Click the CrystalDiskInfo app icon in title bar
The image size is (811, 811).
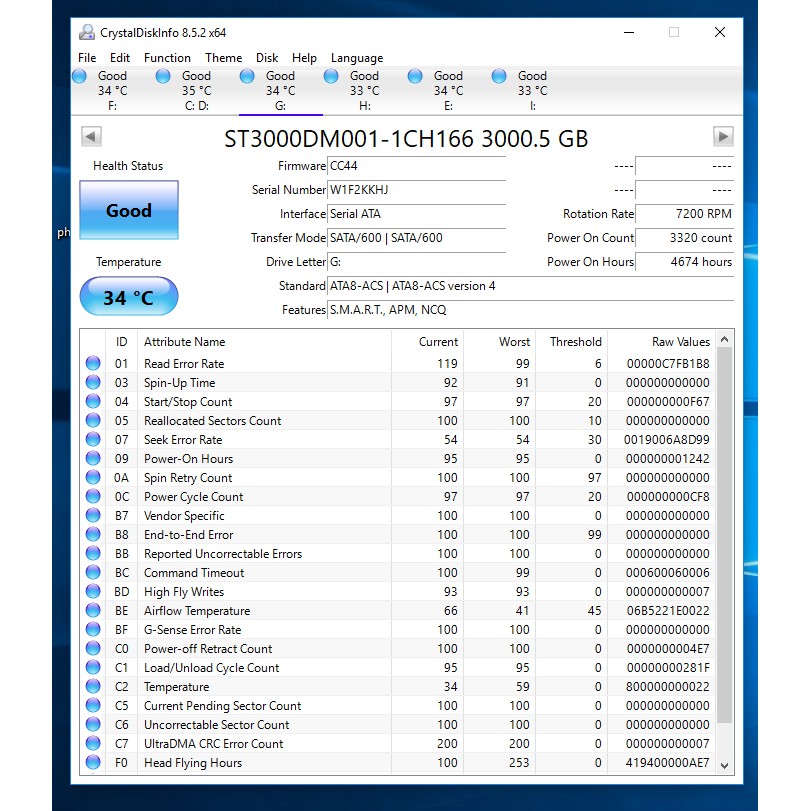tap(87, 32)
